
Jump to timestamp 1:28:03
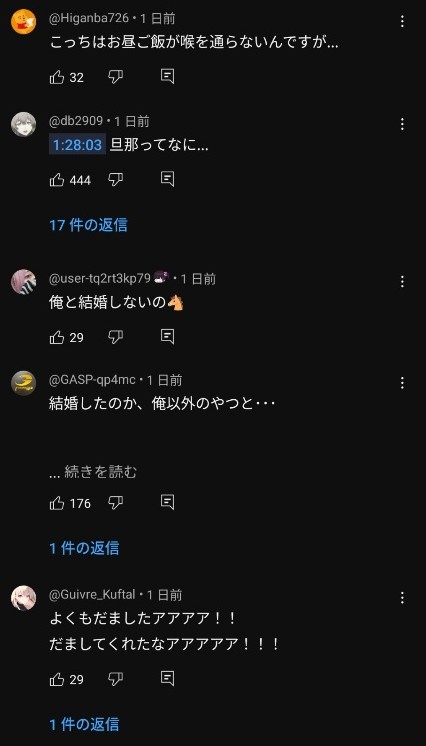[x=78, y=145]
